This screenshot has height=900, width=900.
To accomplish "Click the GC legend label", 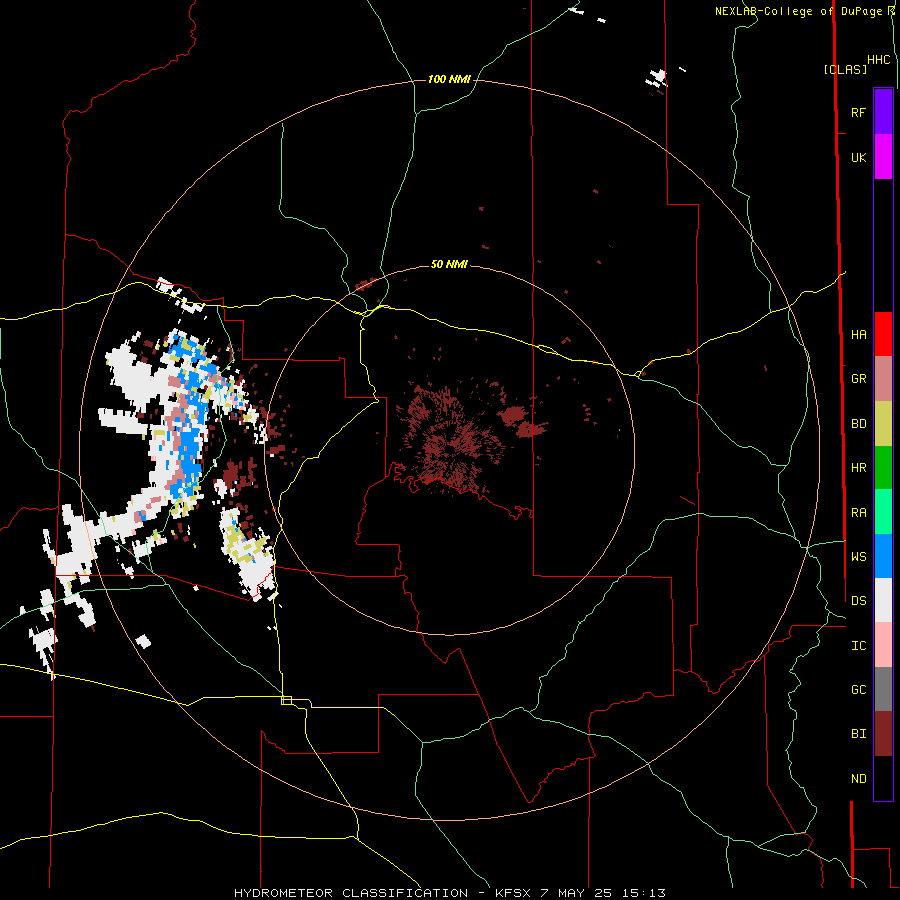I will point(858,689).
